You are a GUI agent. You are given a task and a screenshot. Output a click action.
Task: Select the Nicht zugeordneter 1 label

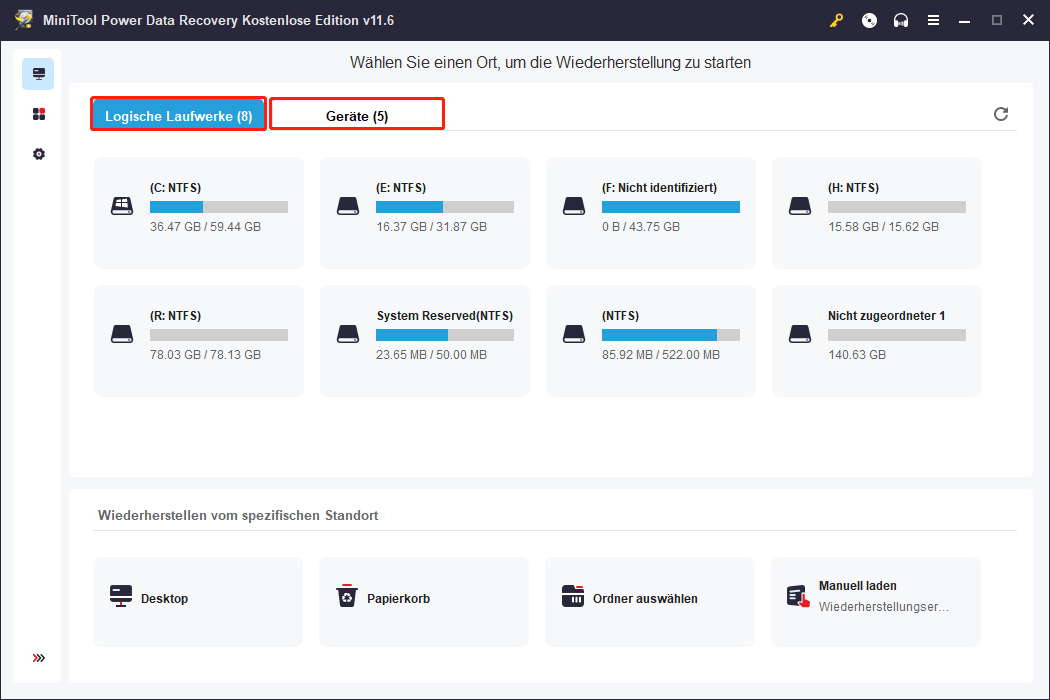click(x=887, y=316)
